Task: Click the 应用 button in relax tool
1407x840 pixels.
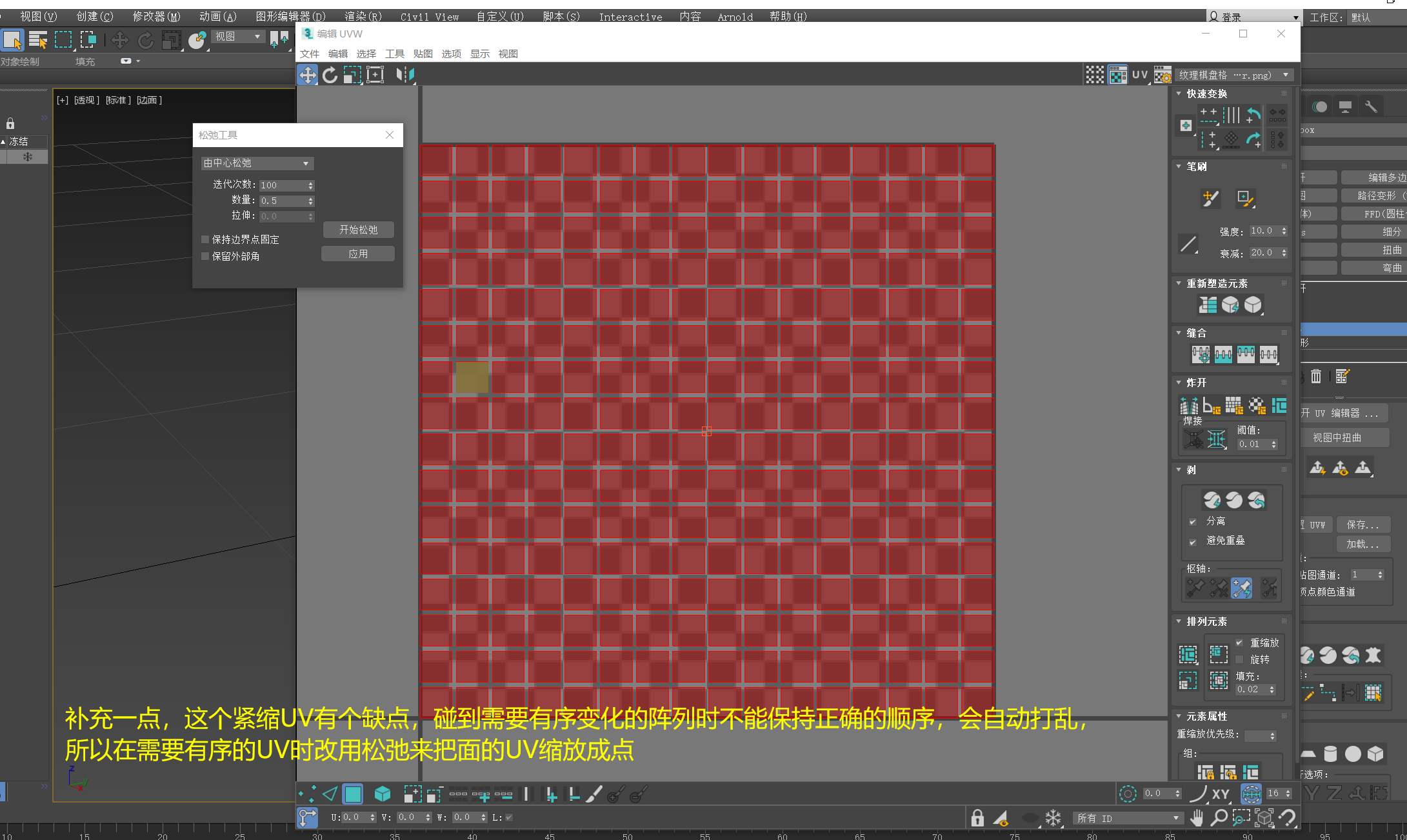Action: coord(359,254)
